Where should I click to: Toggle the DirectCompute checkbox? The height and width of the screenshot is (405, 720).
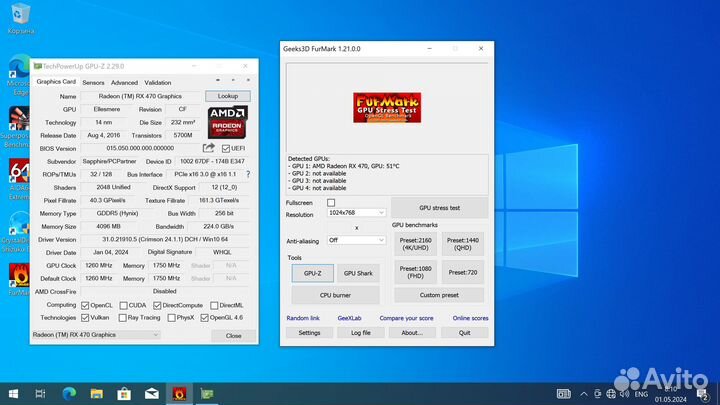[157, 305]
